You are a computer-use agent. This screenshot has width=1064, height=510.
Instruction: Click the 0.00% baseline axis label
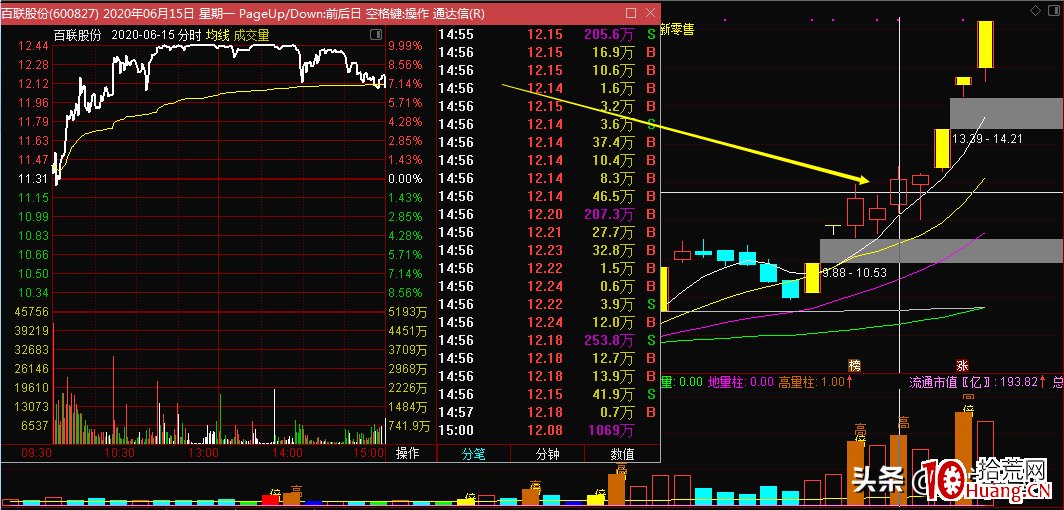(x=406, y=178)
